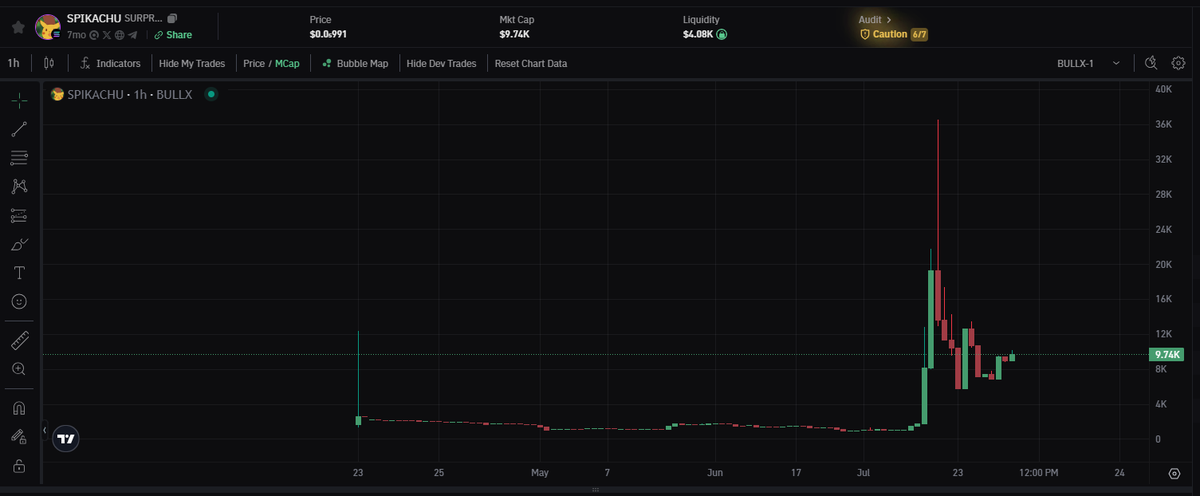Image resolution: width=1200 pixels, height=496 pixels.
Task: Switch chart to Price view
Action: point(253,63)
